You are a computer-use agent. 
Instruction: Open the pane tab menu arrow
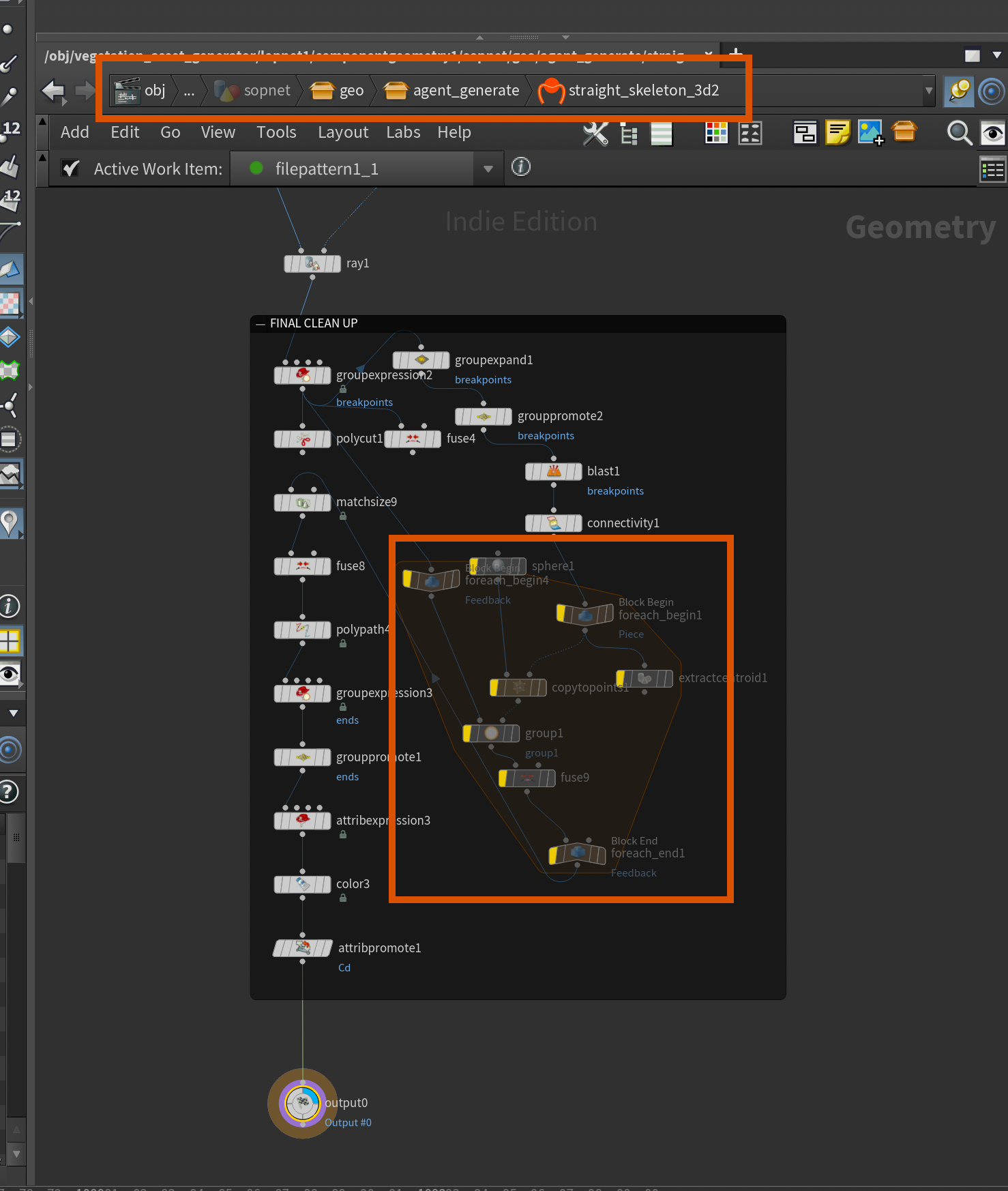point(997,55)
